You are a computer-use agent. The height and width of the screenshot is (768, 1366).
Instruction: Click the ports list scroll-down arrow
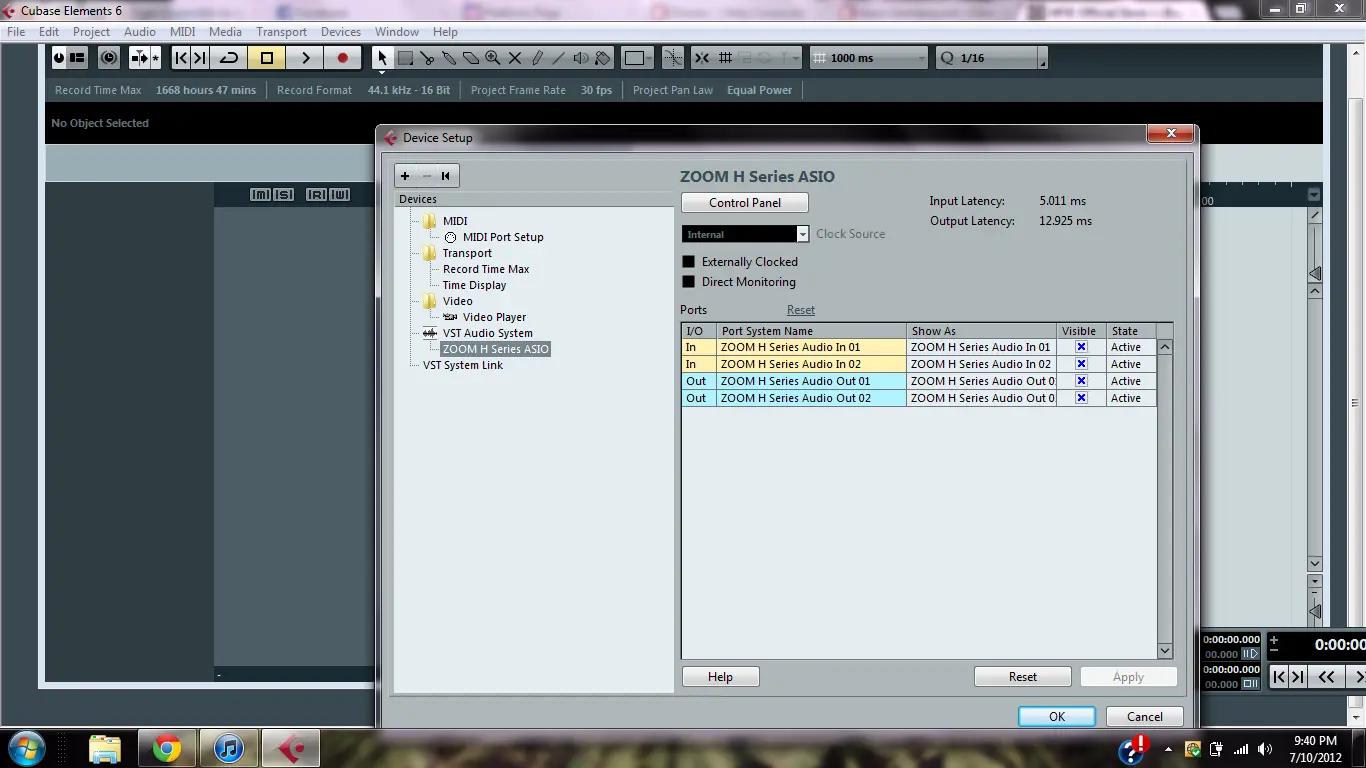(x=1165, y=651)
